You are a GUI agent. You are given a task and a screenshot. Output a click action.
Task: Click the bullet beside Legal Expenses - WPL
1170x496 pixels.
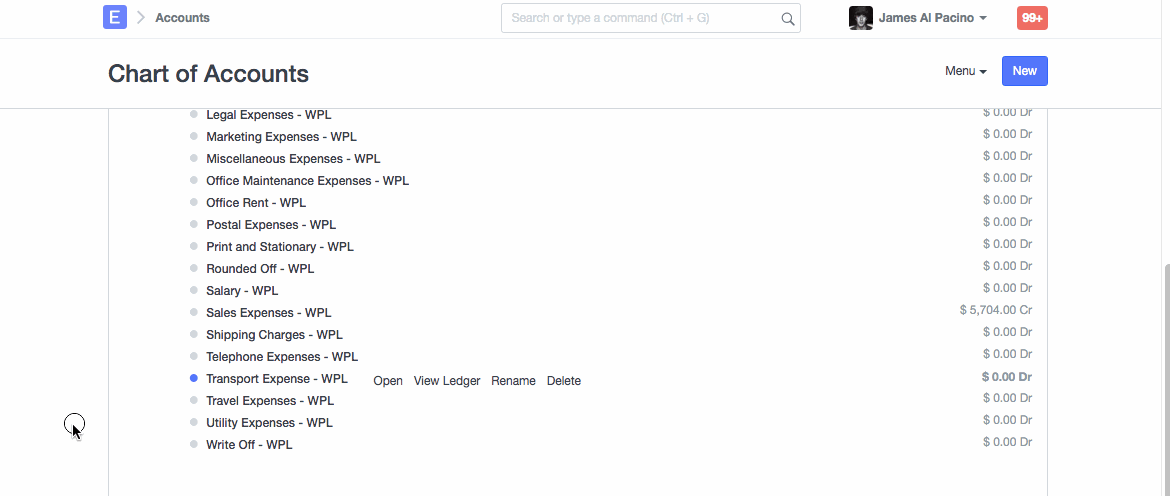[x=194, y=115]
